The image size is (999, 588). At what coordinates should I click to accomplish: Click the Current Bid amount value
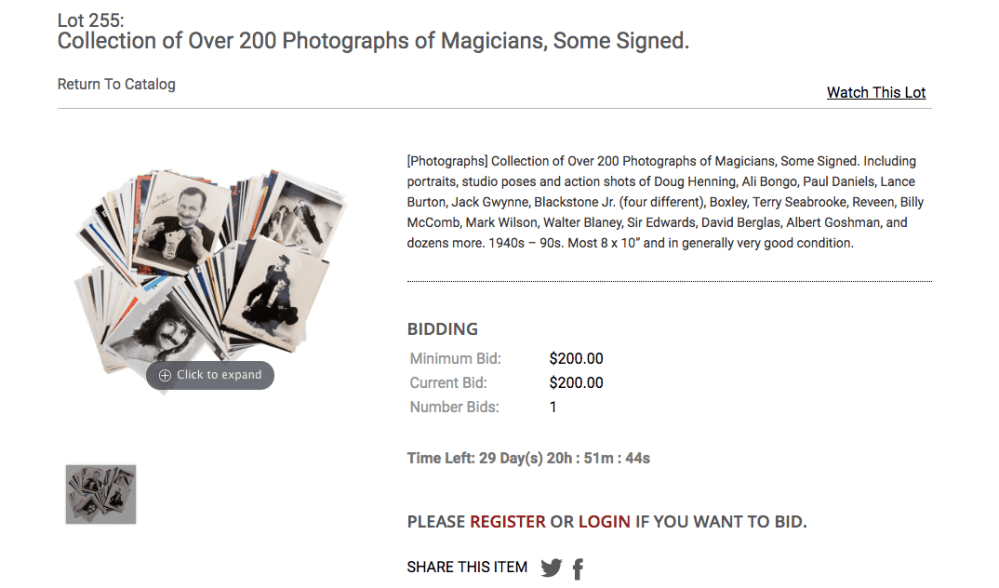tap(576, 383)
